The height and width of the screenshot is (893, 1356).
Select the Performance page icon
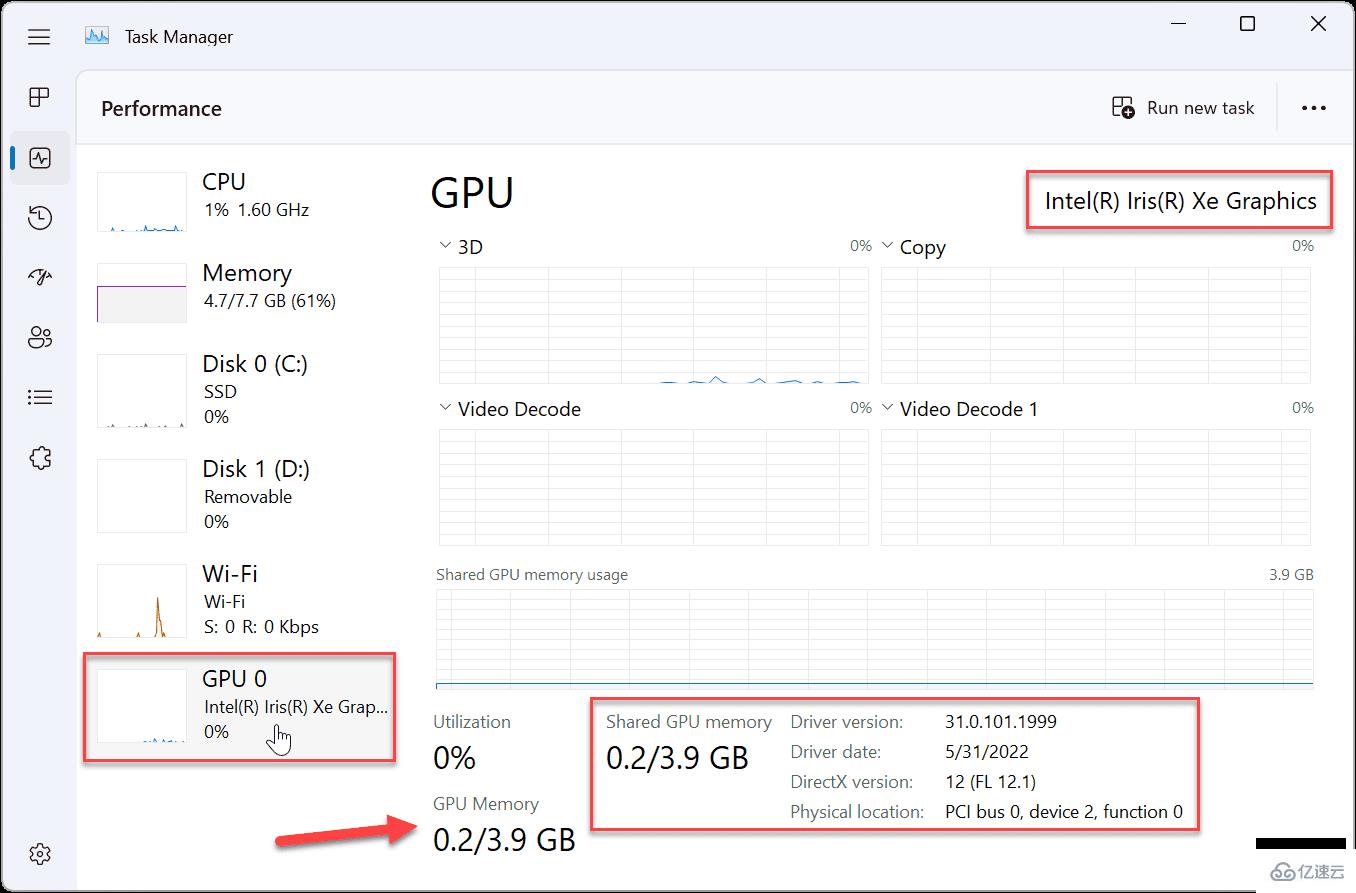pyautogui.click(x=40, y=158)
